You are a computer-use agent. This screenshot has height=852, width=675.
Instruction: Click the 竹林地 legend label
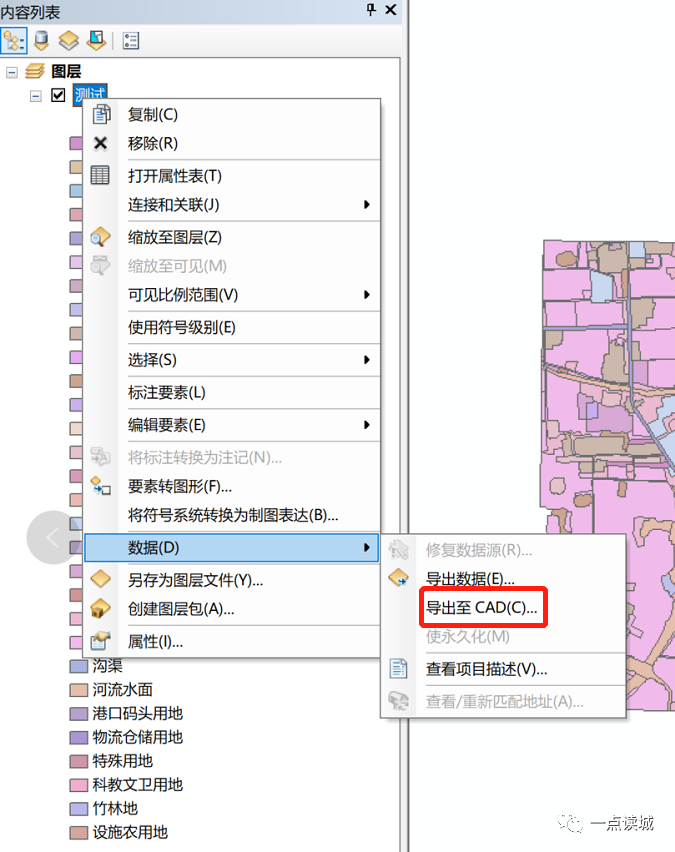115,809
